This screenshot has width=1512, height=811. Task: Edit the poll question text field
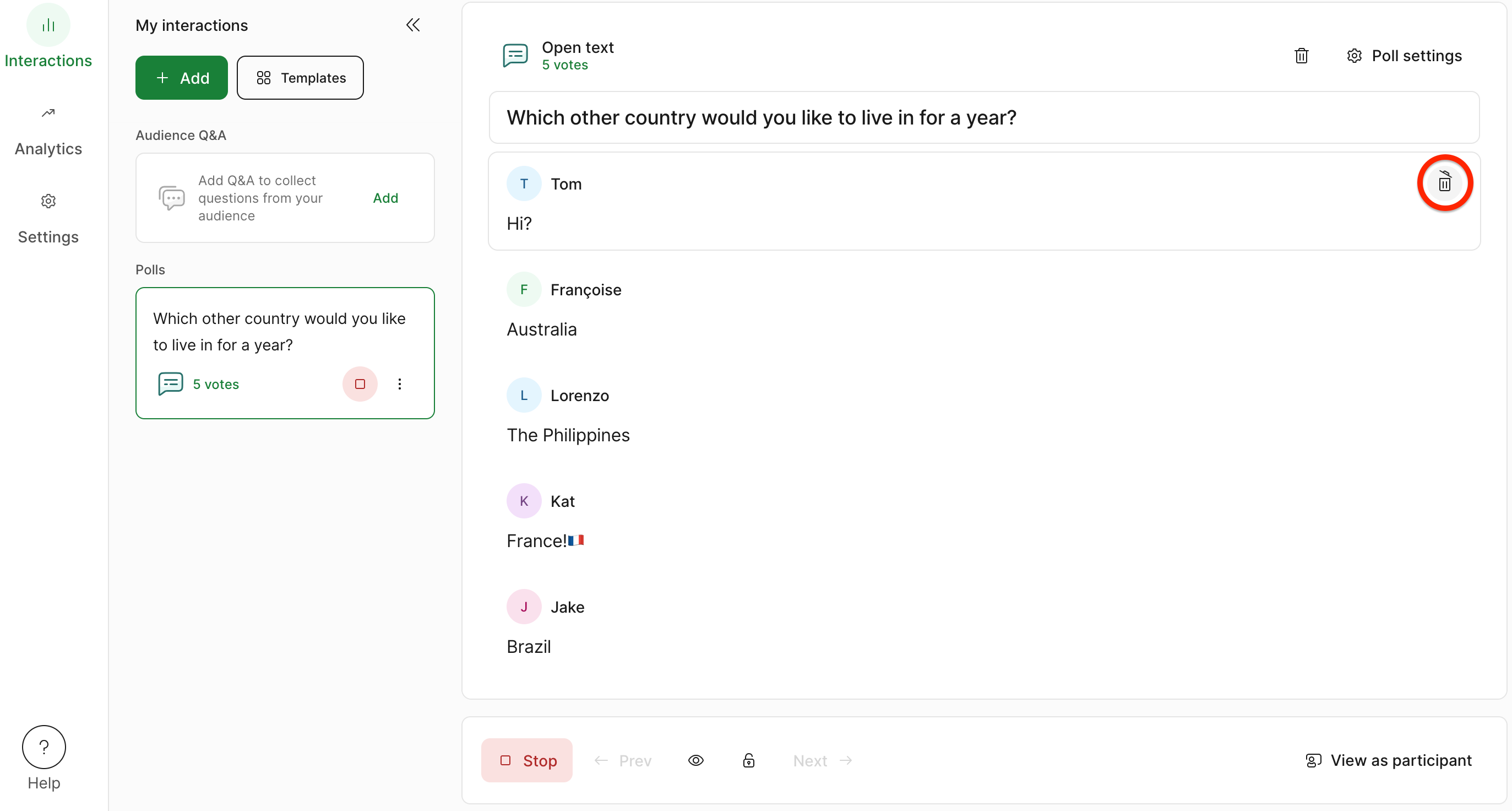pyautogui.click(x=984, y=117)
